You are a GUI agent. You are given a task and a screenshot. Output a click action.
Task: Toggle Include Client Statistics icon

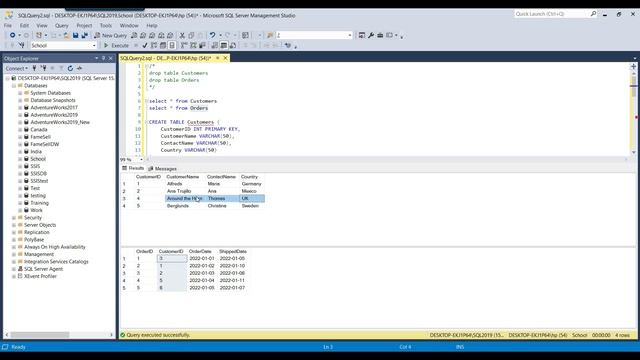pos(202,45)
